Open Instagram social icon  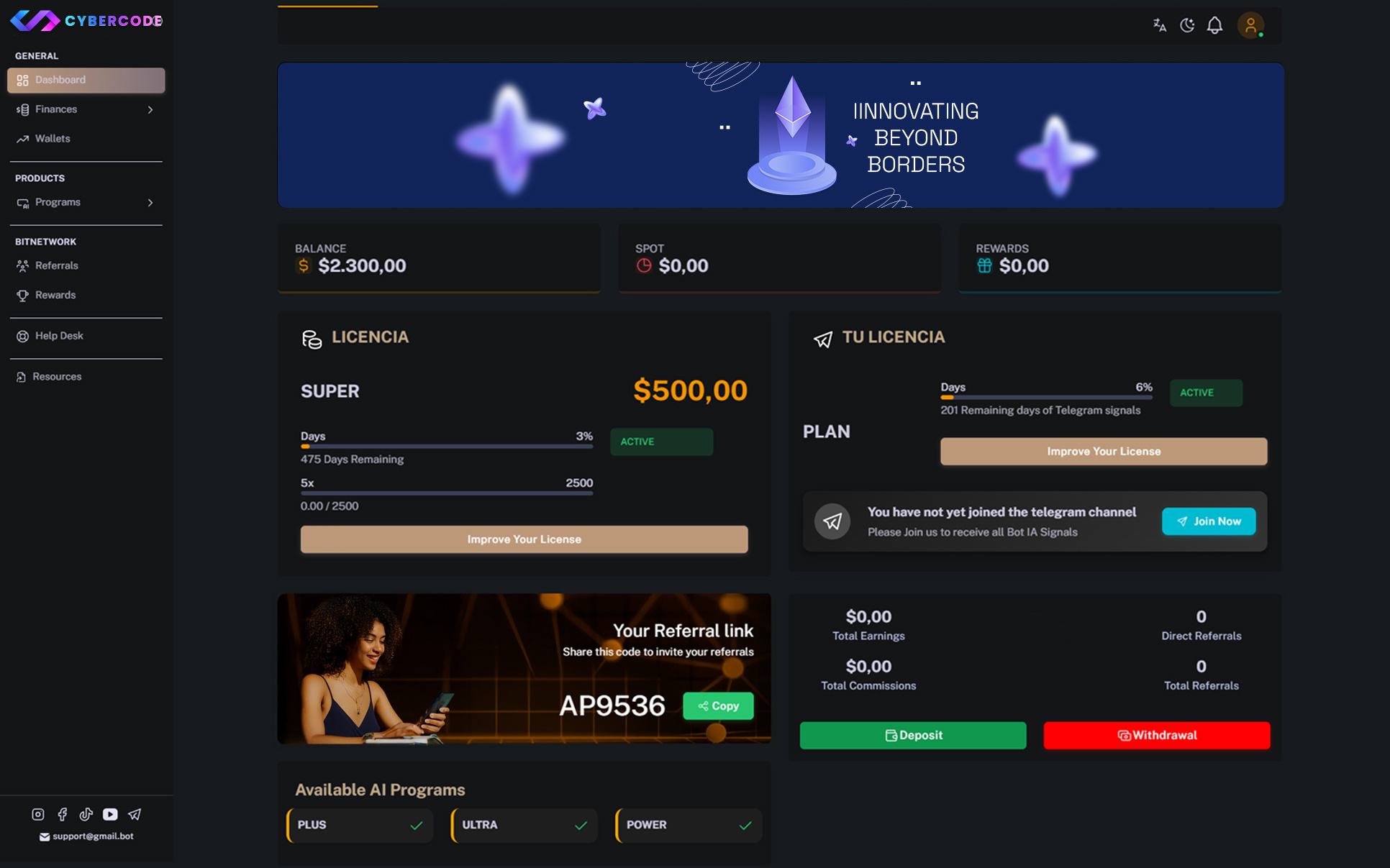point(38,814)
